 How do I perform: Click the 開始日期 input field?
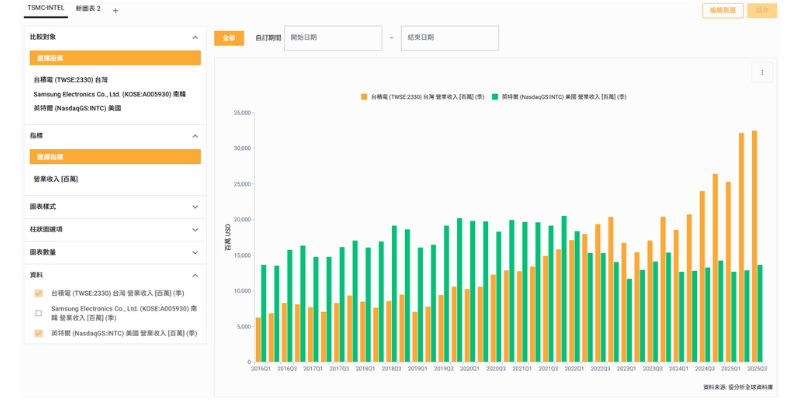click(x=334, y=38)
